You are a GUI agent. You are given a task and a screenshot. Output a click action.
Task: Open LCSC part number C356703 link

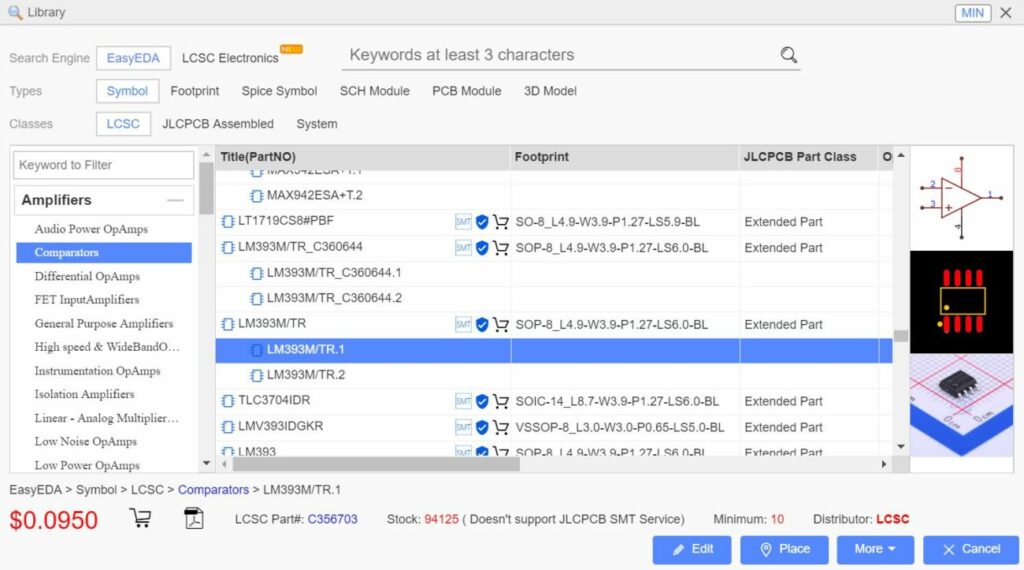pos(332,519)
